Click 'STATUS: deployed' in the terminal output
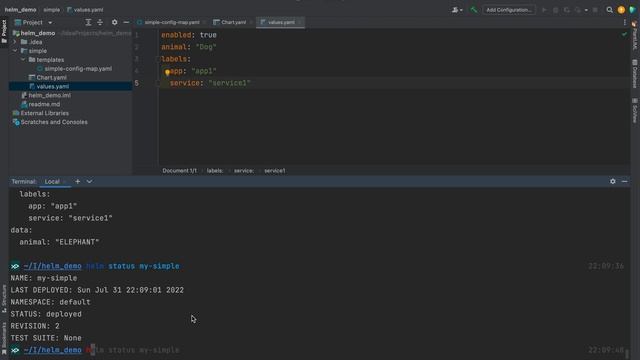The image size is (640, 360). [x=46, y=314]
